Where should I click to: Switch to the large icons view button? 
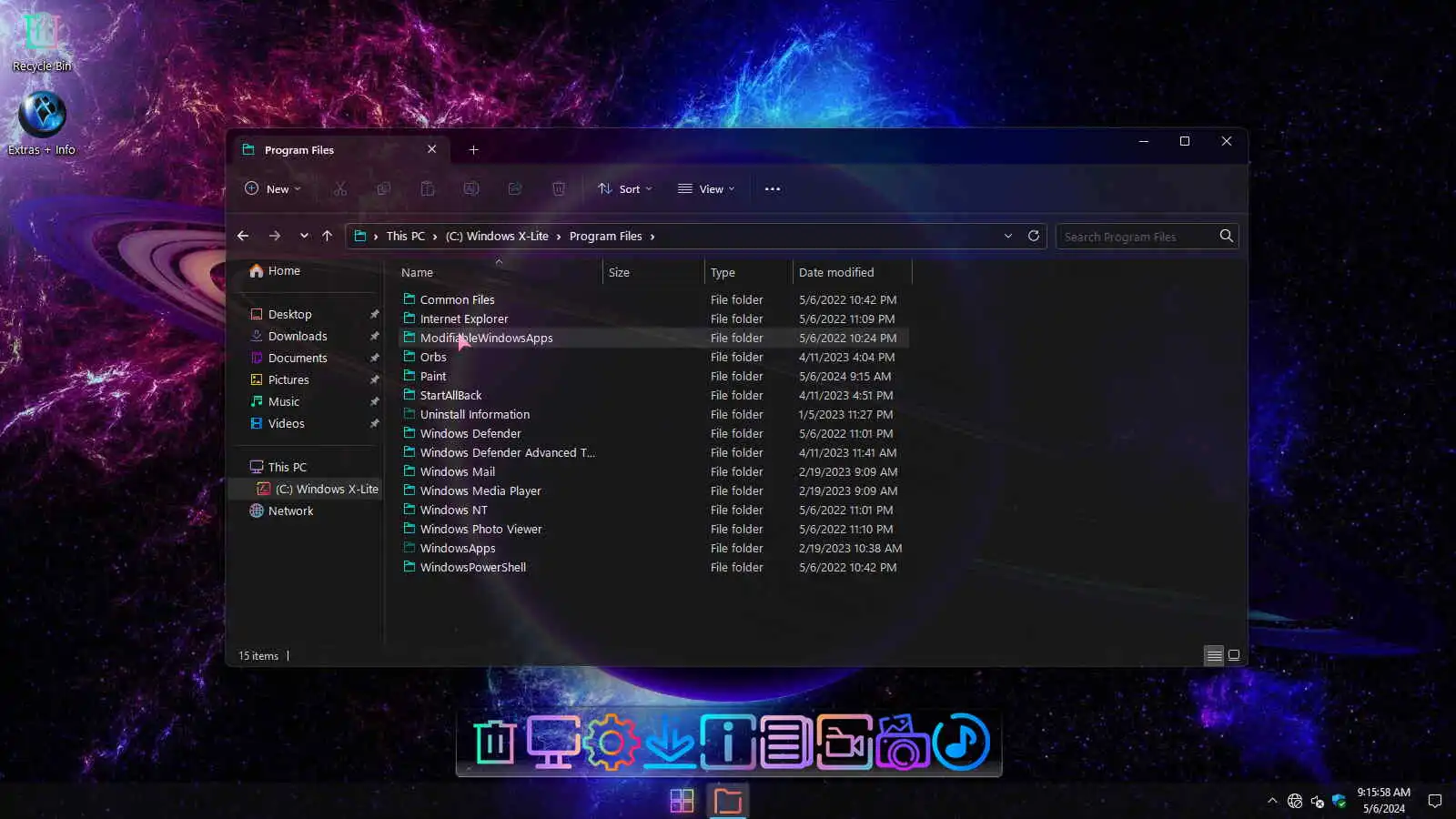point(1234,655)
